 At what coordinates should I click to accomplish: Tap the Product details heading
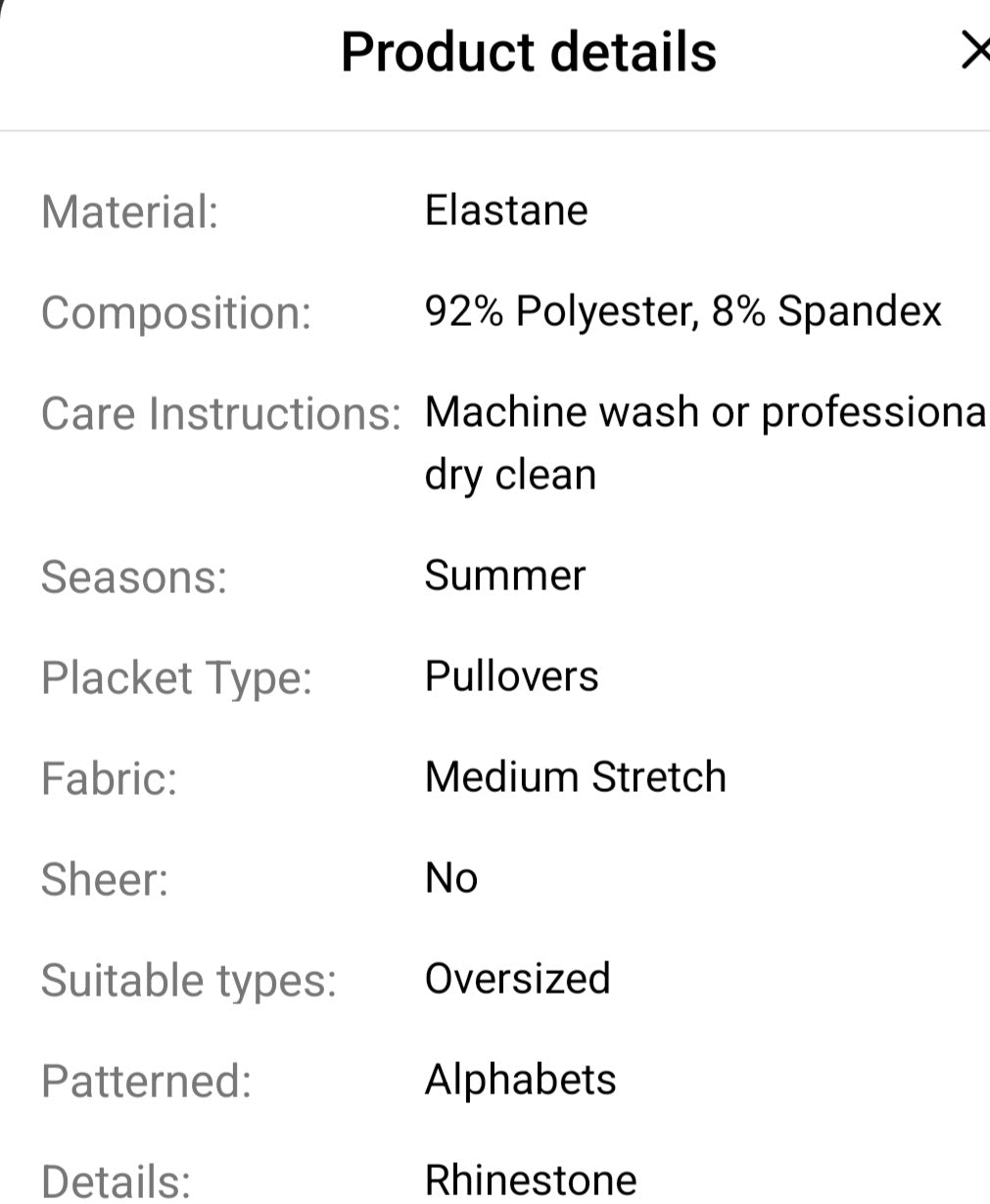(528, 52)
